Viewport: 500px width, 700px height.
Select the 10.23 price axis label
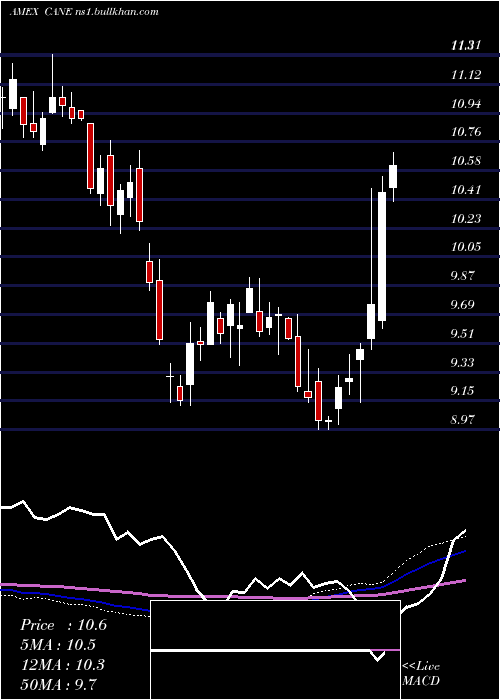pos(466,218)
